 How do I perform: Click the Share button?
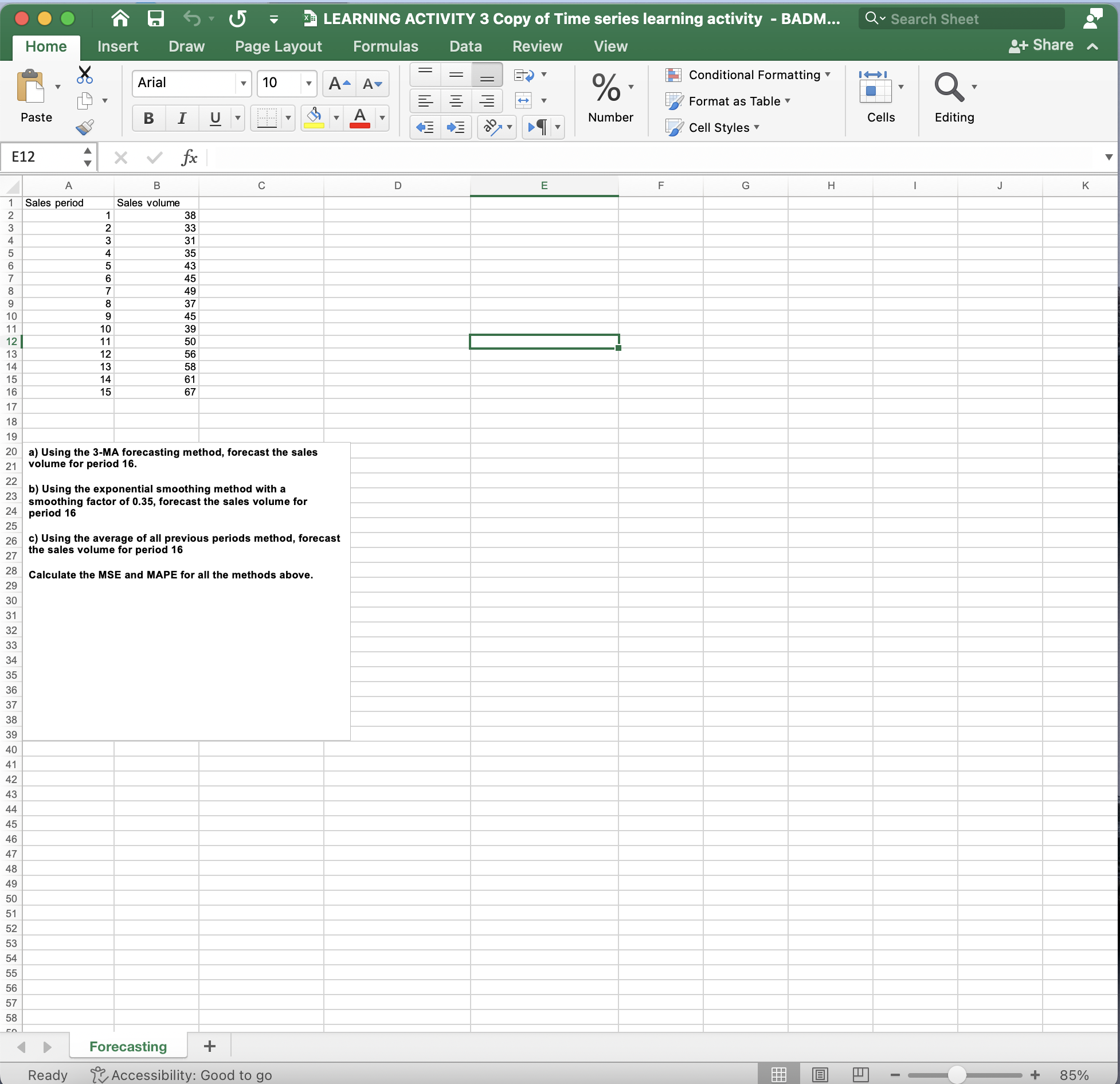point(1041,45)
